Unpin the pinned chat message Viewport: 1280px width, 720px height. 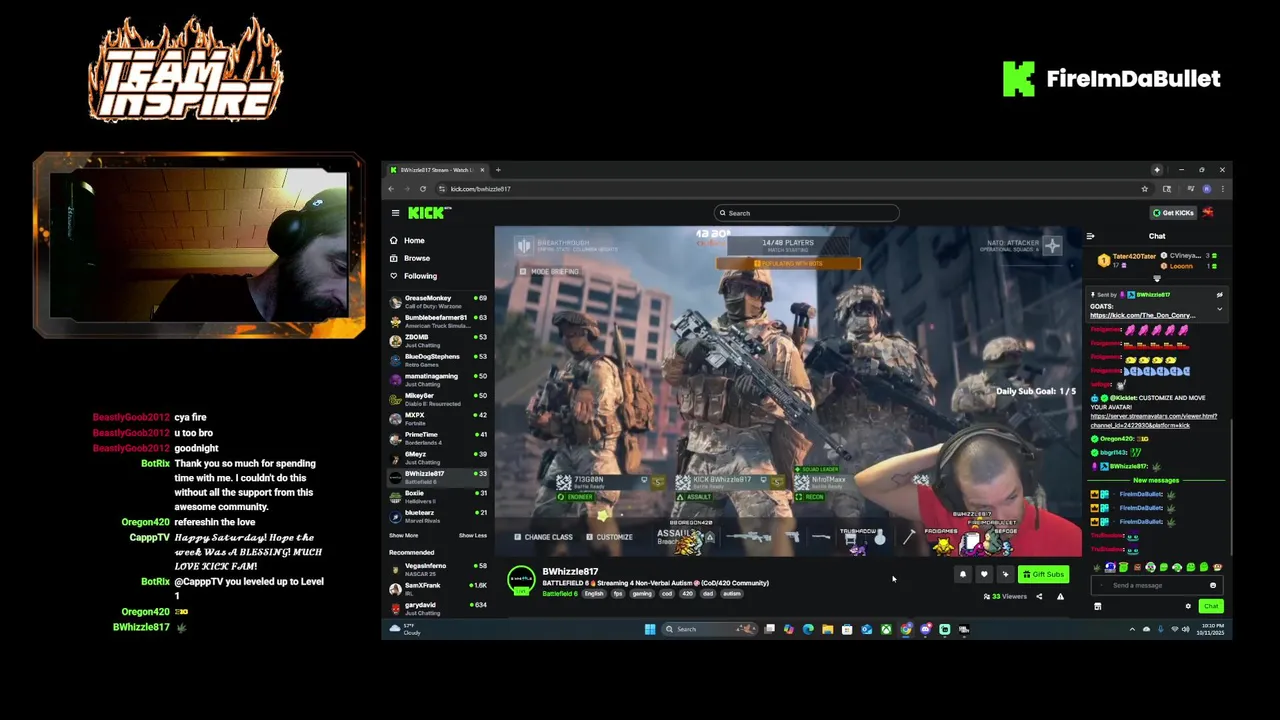coord(1219,295)
